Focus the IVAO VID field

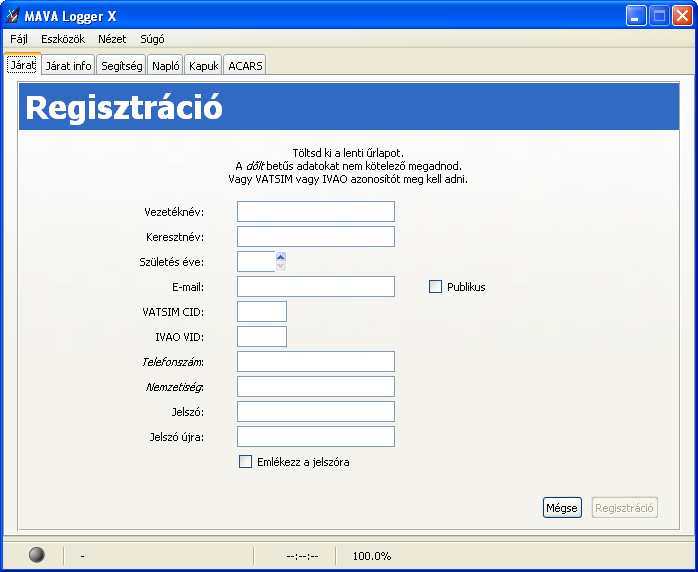click(x=262, y=336)
